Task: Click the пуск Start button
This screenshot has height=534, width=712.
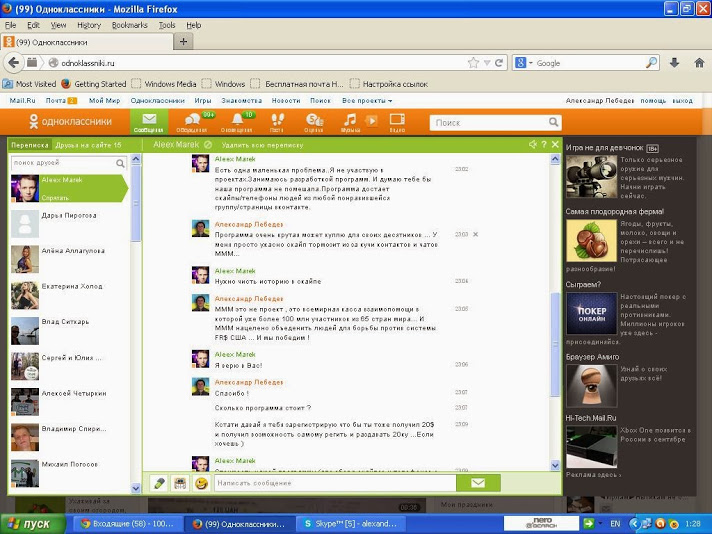Action: point(32,524)
